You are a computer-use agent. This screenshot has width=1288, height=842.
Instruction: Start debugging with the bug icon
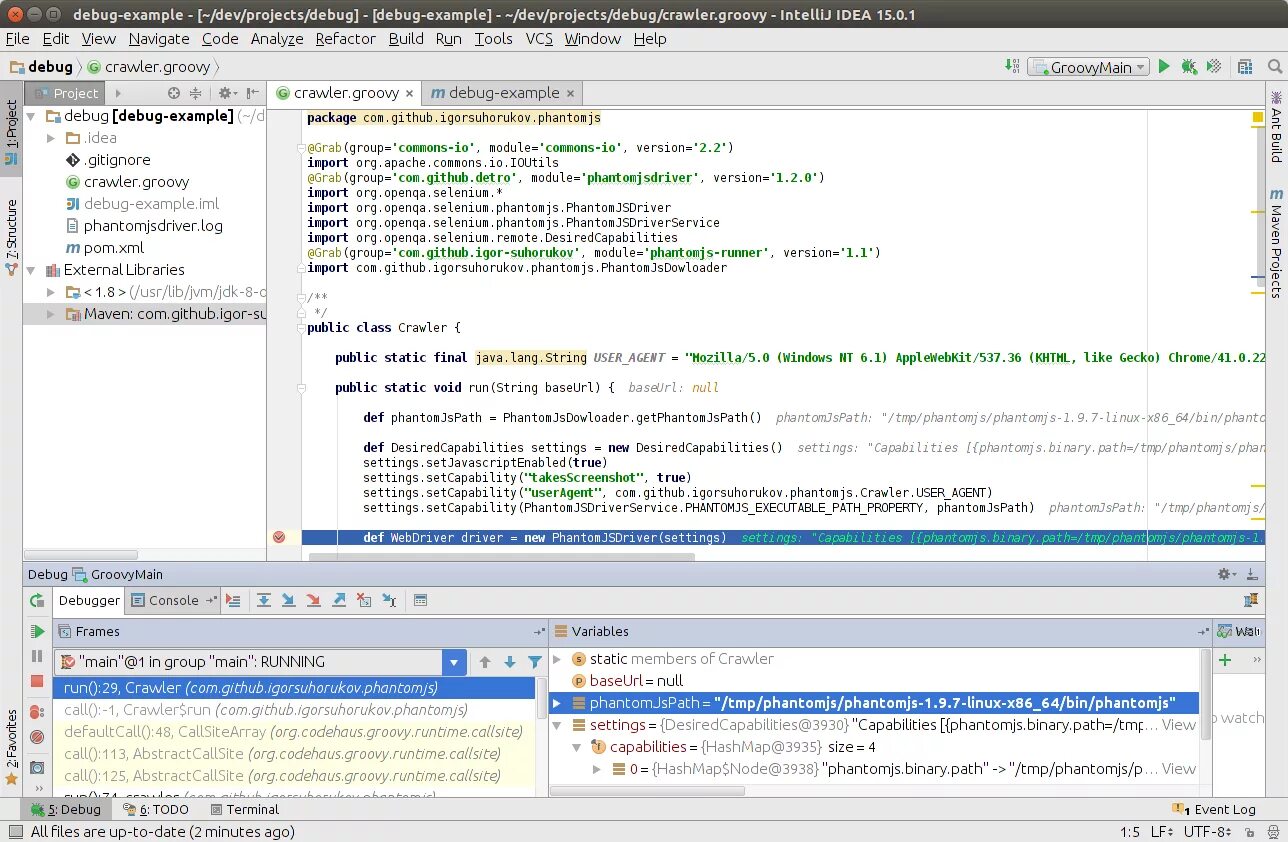click(x=1189, y=67)
